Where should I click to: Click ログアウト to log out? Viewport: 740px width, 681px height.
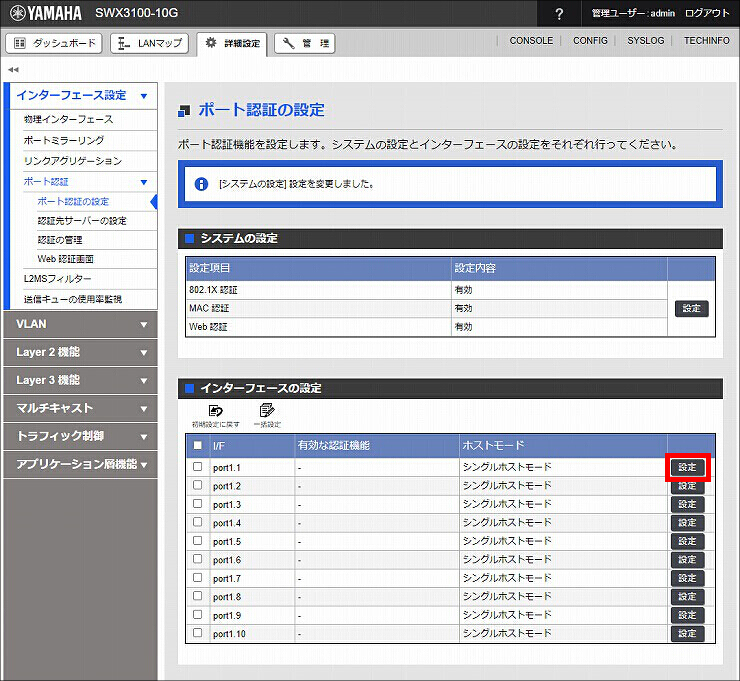pos(707,13)
